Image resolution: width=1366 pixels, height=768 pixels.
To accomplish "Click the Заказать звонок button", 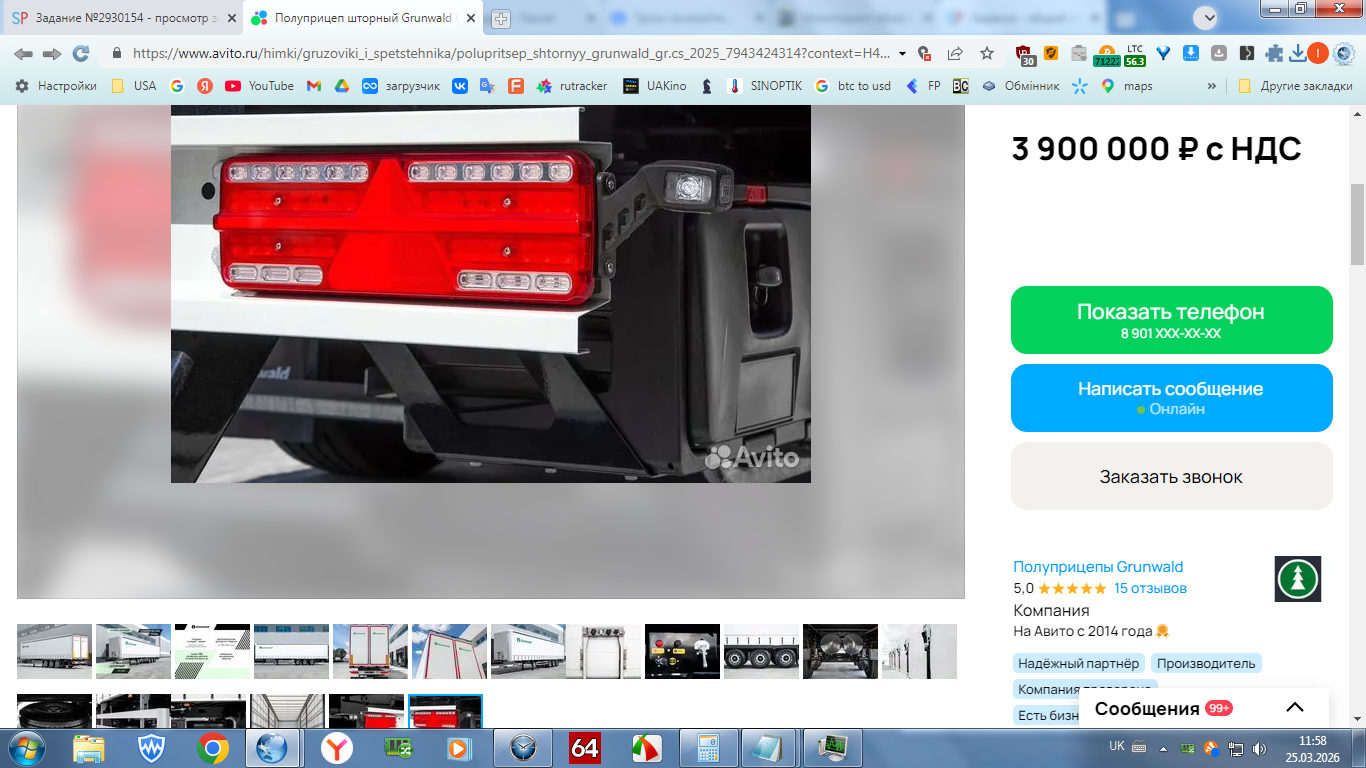I will coord(1171,476).
